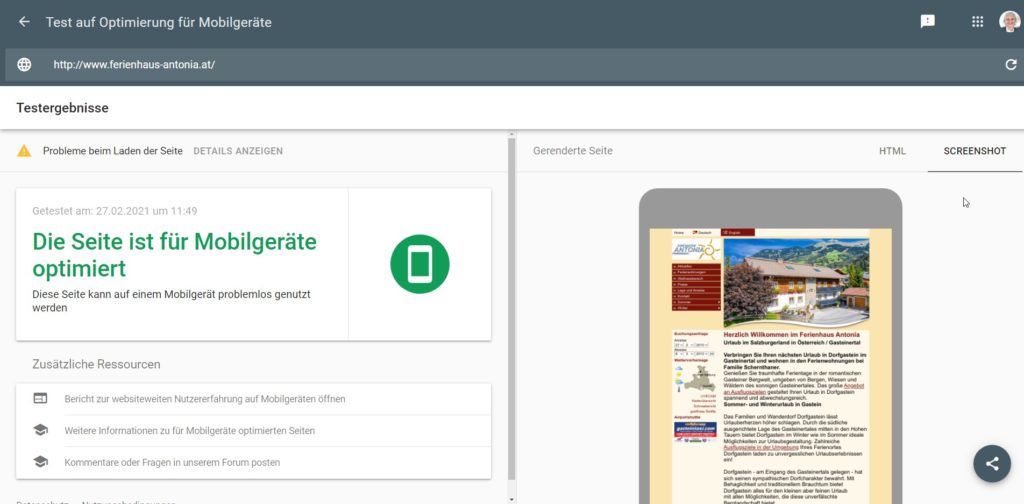Image resolution: width=1024 pixels, height=504 pixels.
Task: Open the mobile usability report link
Action: click(x=205, y=399)
